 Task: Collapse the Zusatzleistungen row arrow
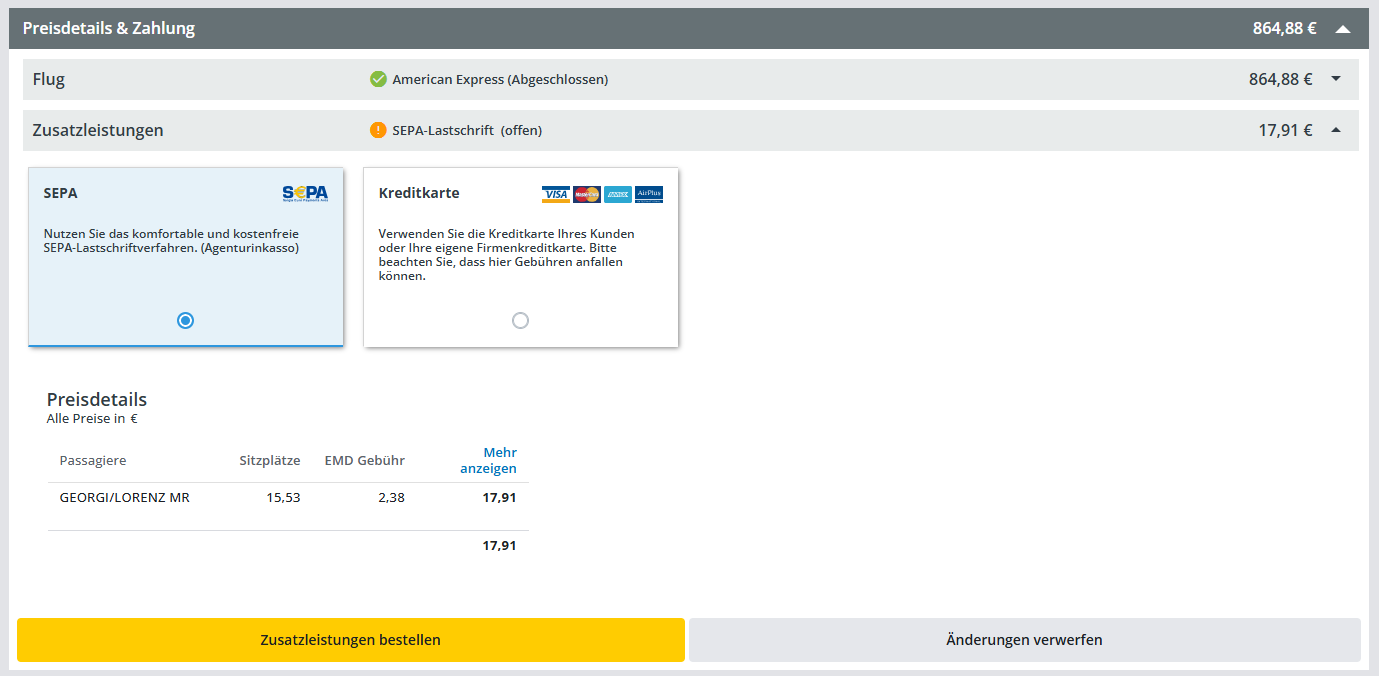click(x=1336, y=130)
